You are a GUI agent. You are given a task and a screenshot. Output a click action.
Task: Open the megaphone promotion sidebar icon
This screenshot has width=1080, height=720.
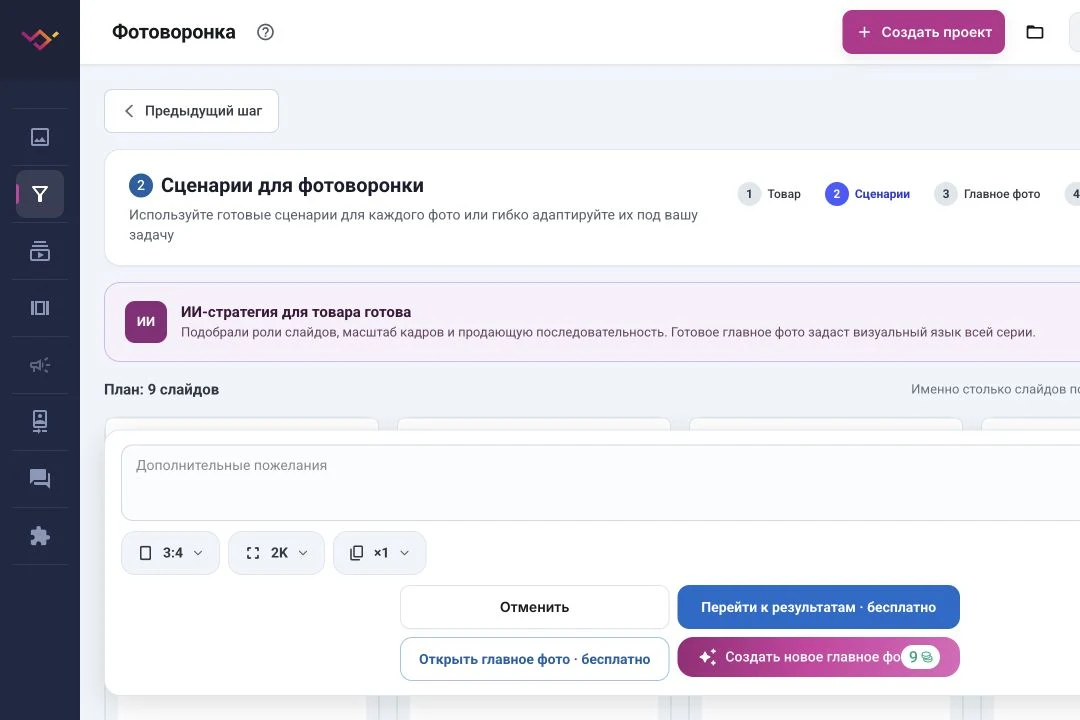tap(40, 365)
